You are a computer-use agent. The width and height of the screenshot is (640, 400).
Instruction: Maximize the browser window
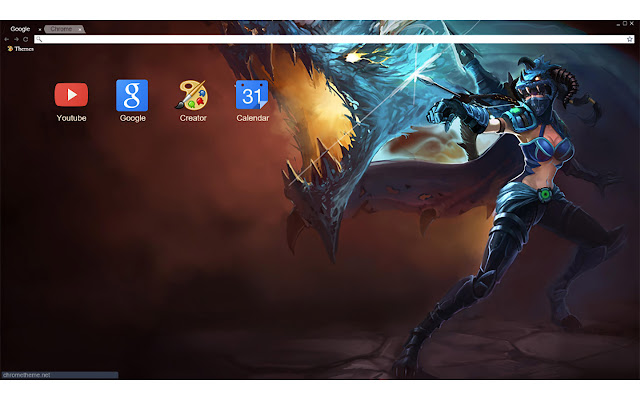coord(625,24)
